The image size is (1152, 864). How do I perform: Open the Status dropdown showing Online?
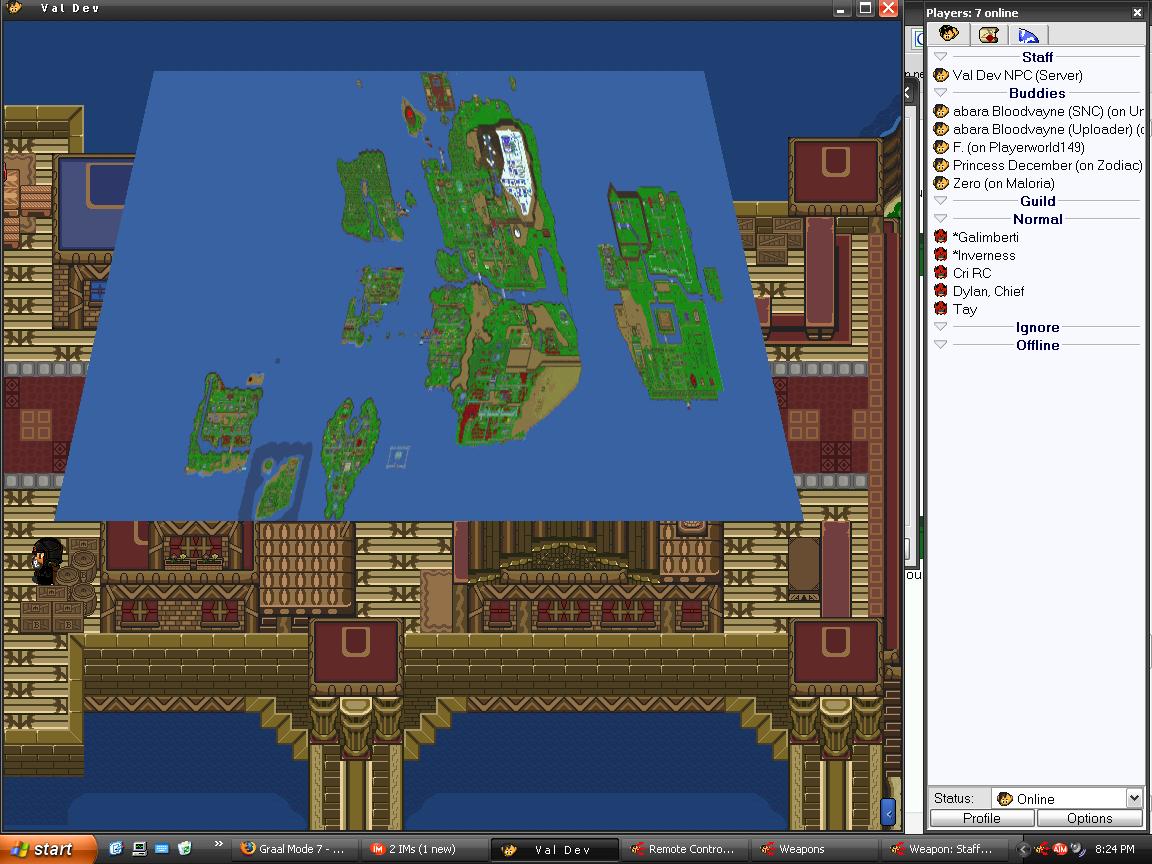(x=1133, y=798)
